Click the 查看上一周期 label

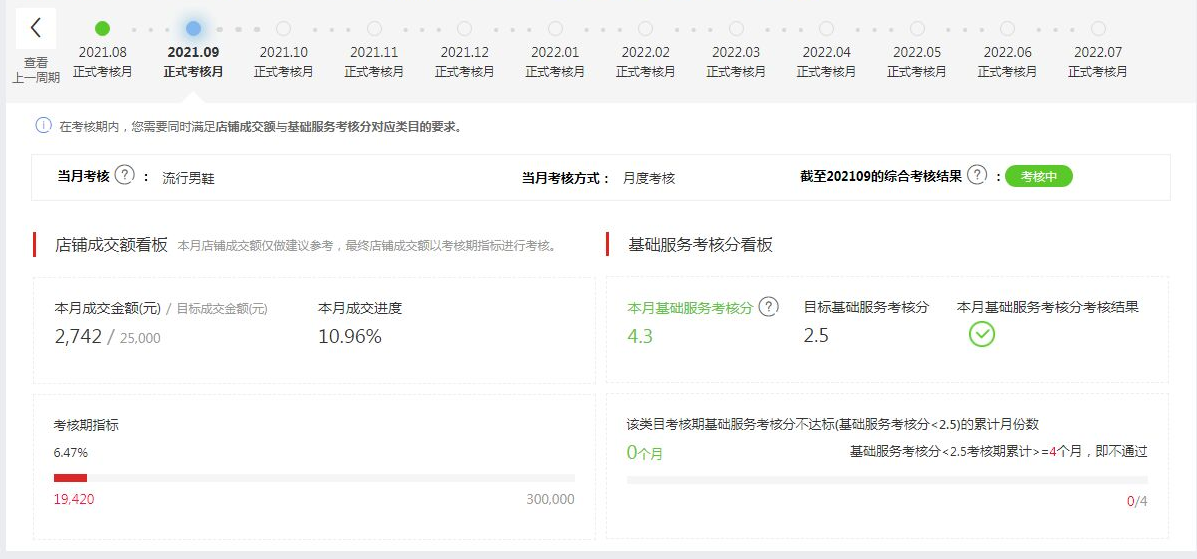point(36,70)
